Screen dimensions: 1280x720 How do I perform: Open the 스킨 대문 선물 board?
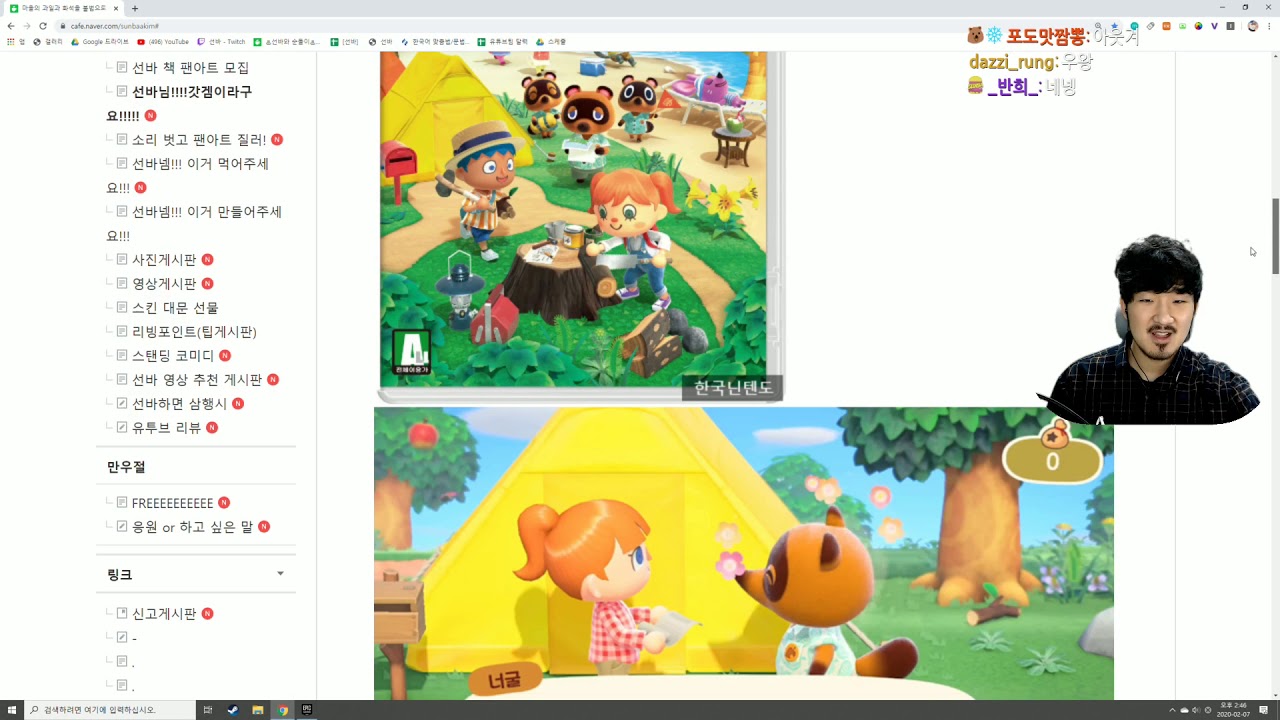coord(175,307)
